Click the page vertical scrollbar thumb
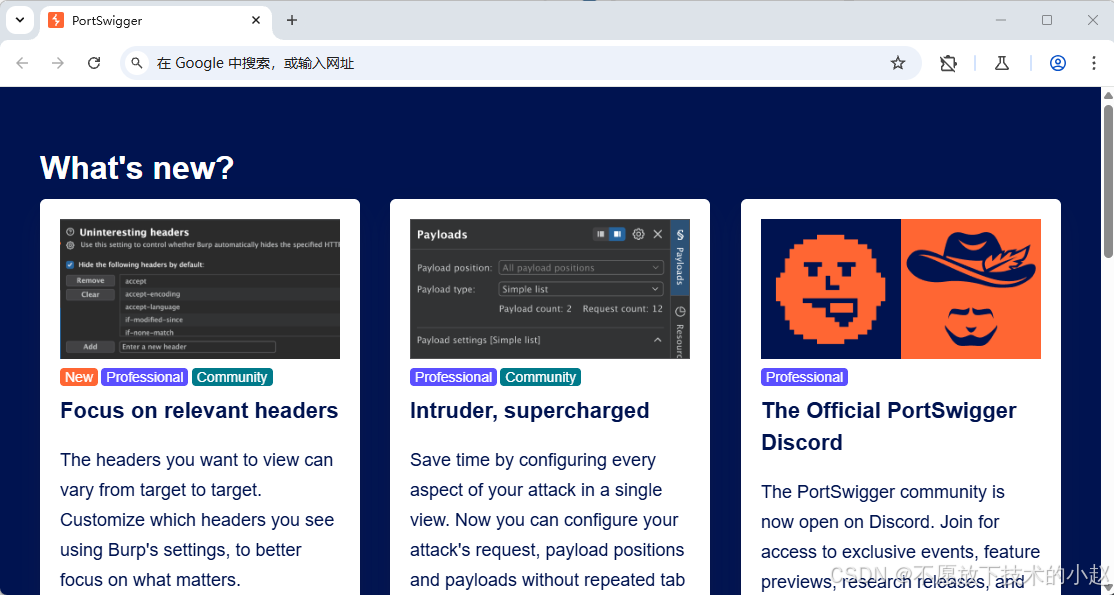Screen dimensions: 1114x595 point(1108,181)
